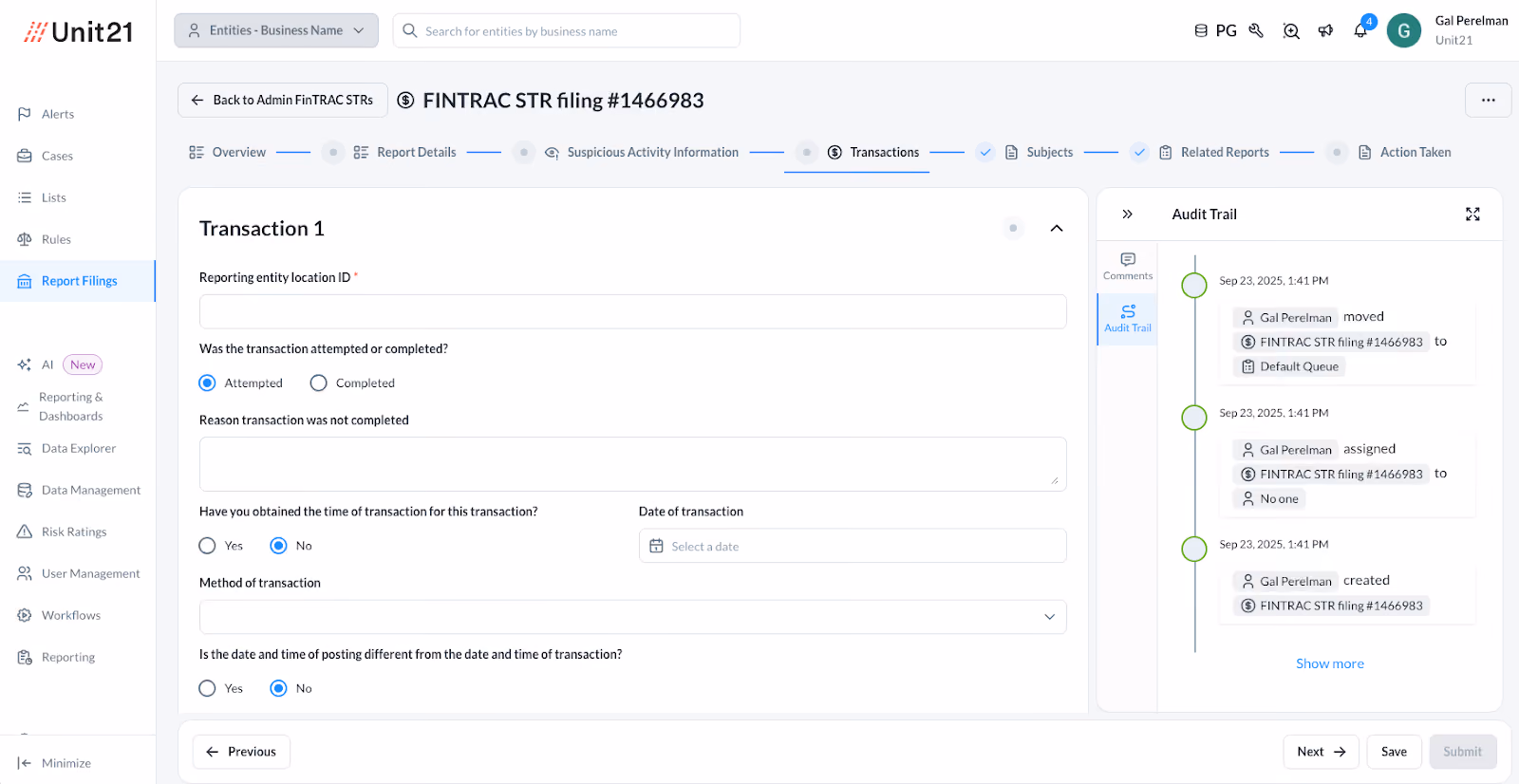Click the announcements megaphone icon
1519x784 pixels.
coord(1325,30)
